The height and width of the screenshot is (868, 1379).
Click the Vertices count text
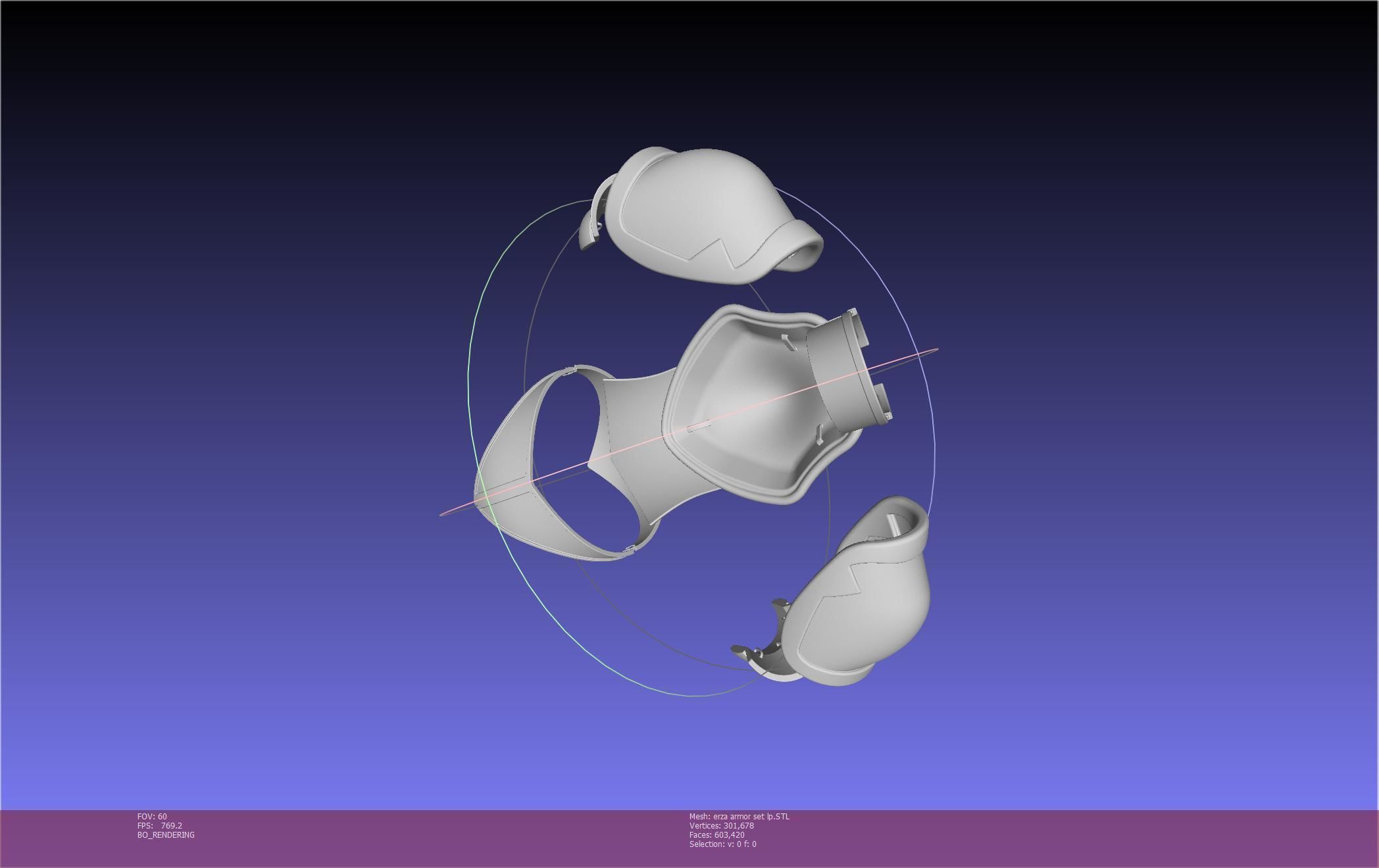721,826
